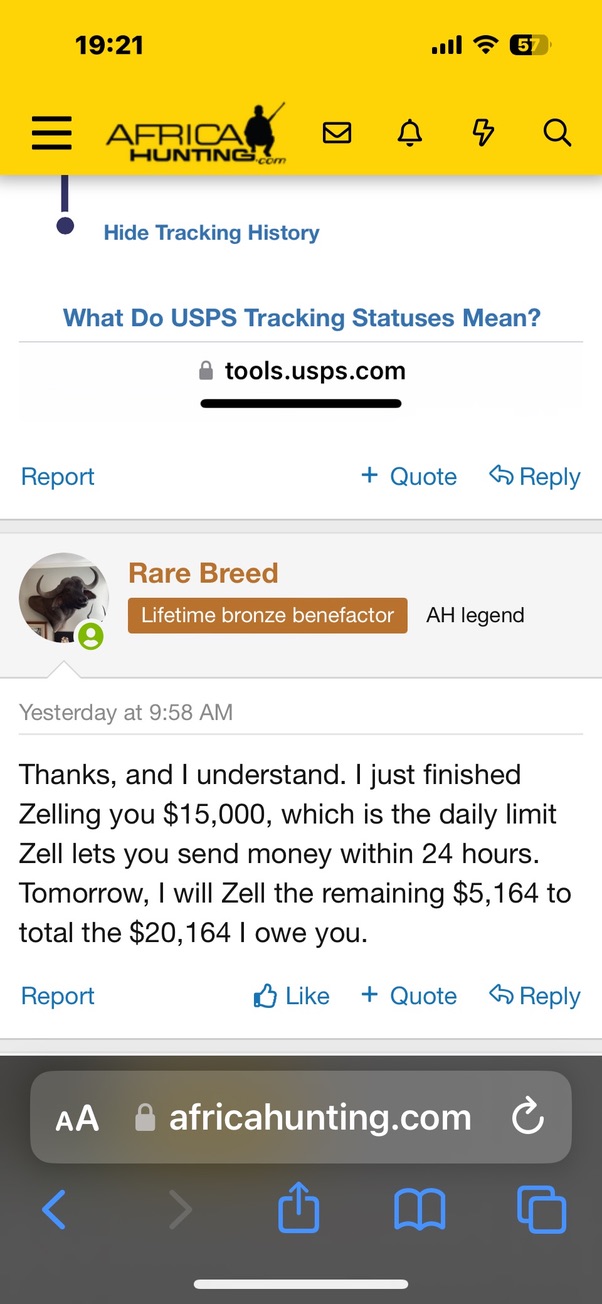Open What Do USPS Tracking Statuses Mean

point(301,318)
